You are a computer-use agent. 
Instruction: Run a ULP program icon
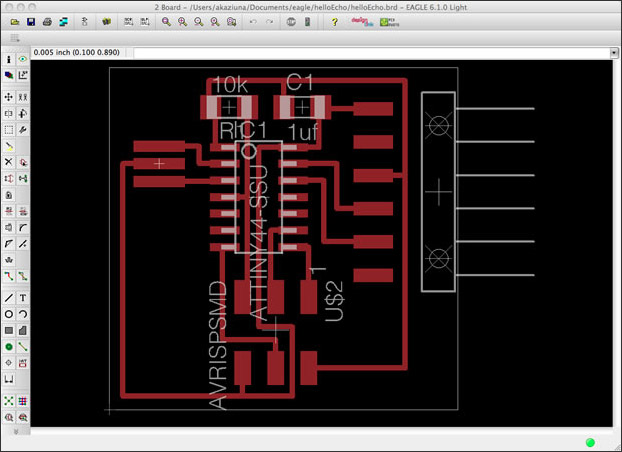pos(145,22)
